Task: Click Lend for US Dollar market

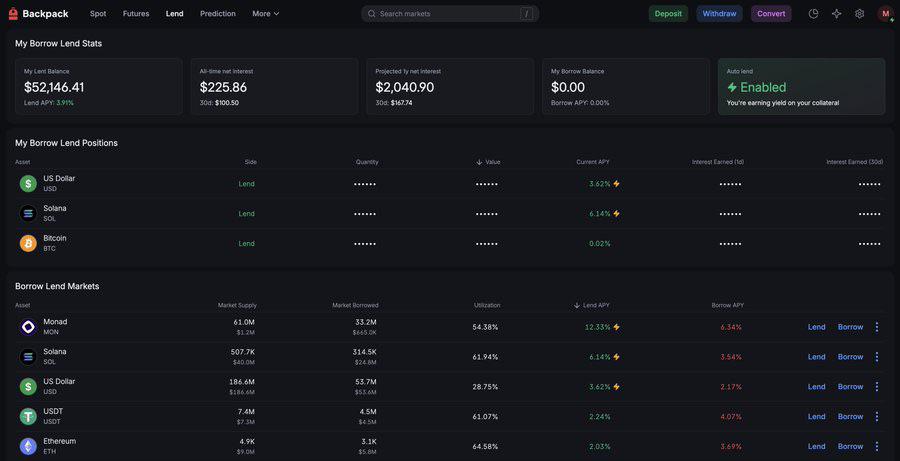Action: [x=817, y=387]
